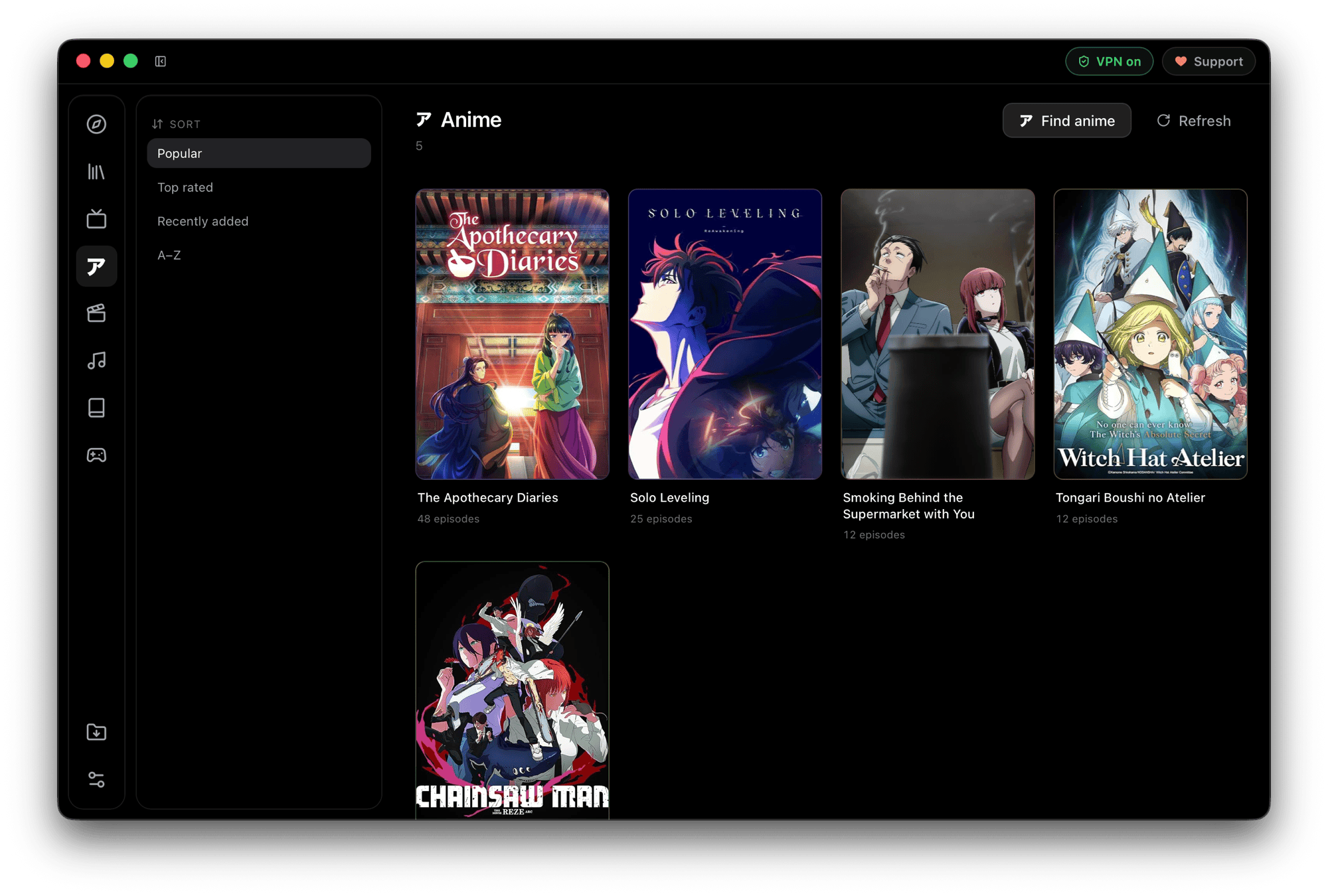This screenshot has width=1328, height=896.
Task: Click Smoking Behind the Supermarket with You title
Action: click(x=908, y=506)
